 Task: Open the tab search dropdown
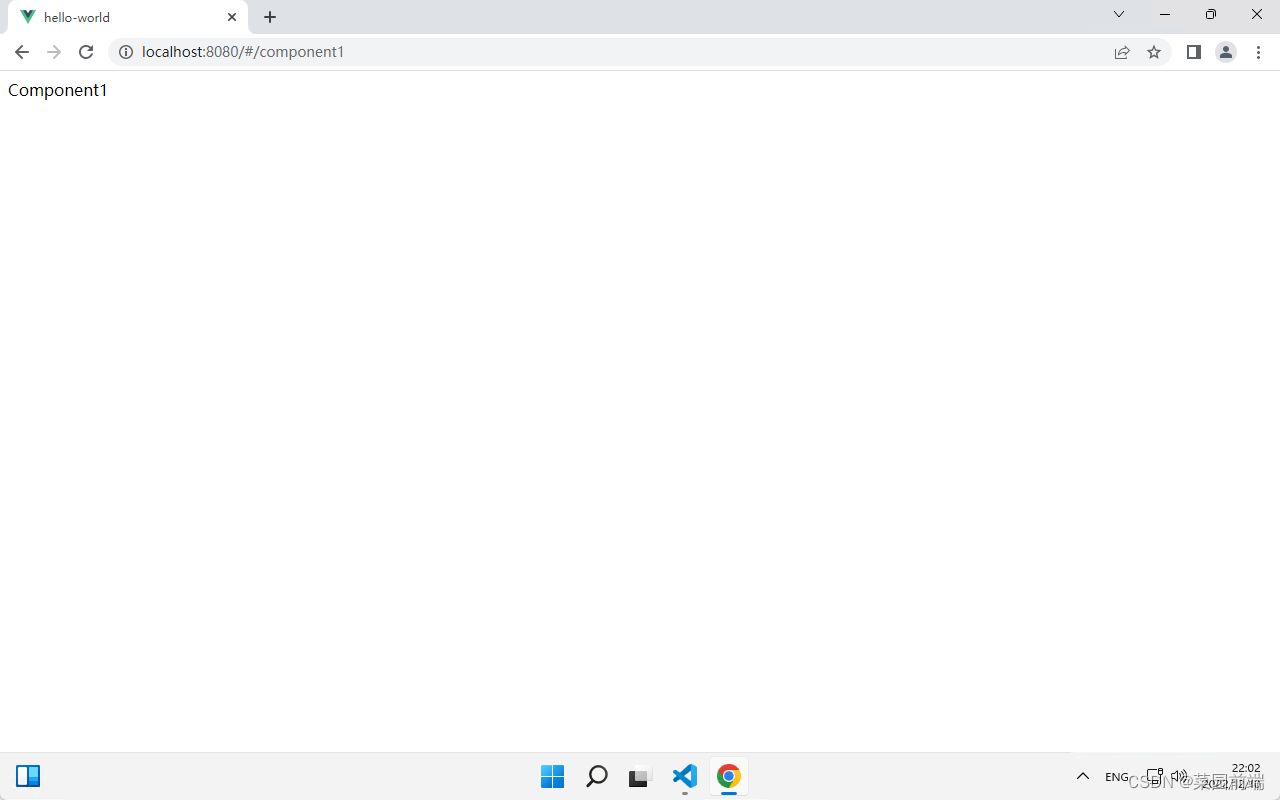[1119, 14]
